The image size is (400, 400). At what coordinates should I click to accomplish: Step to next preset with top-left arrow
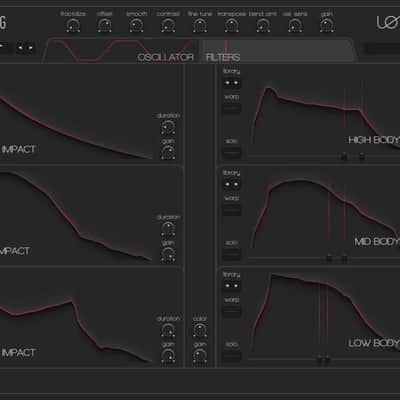coord(30,48)
